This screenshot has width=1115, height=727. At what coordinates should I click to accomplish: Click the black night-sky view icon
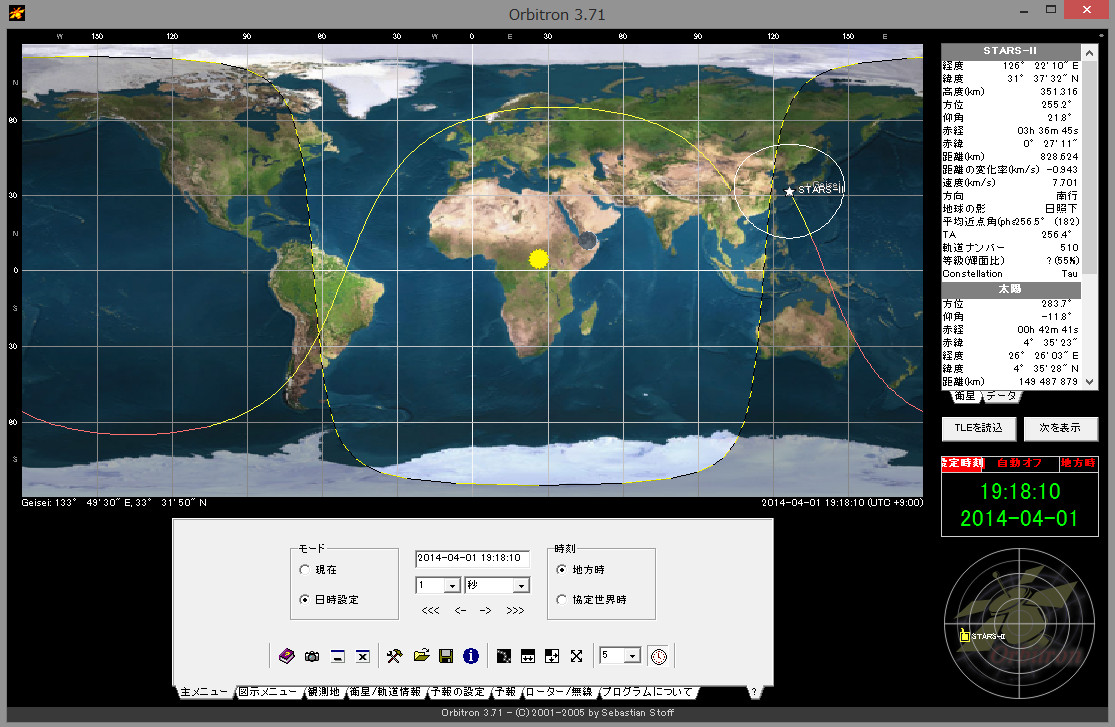click(503, 656)
